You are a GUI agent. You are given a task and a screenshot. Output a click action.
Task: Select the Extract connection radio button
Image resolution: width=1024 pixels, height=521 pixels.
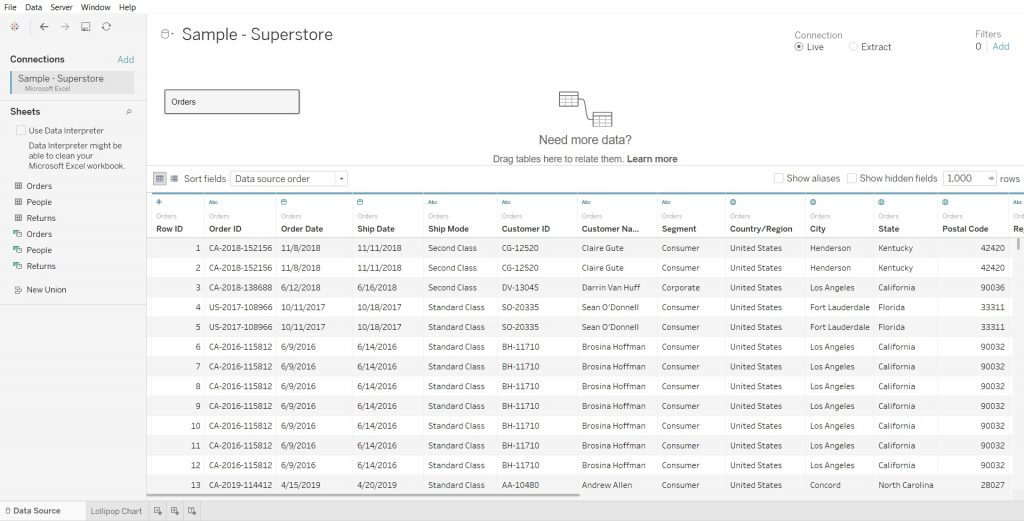coord(853,47)
